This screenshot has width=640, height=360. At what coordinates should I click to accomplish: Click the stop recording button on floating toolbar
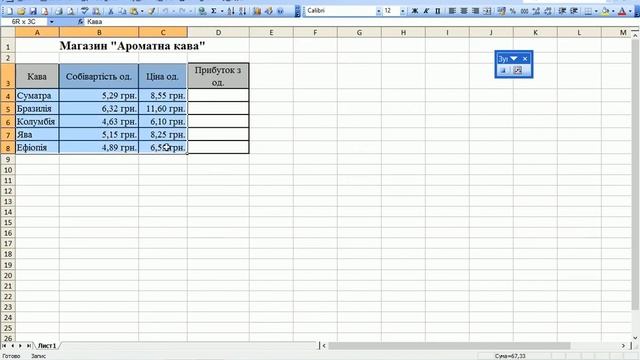pos(503,71)
